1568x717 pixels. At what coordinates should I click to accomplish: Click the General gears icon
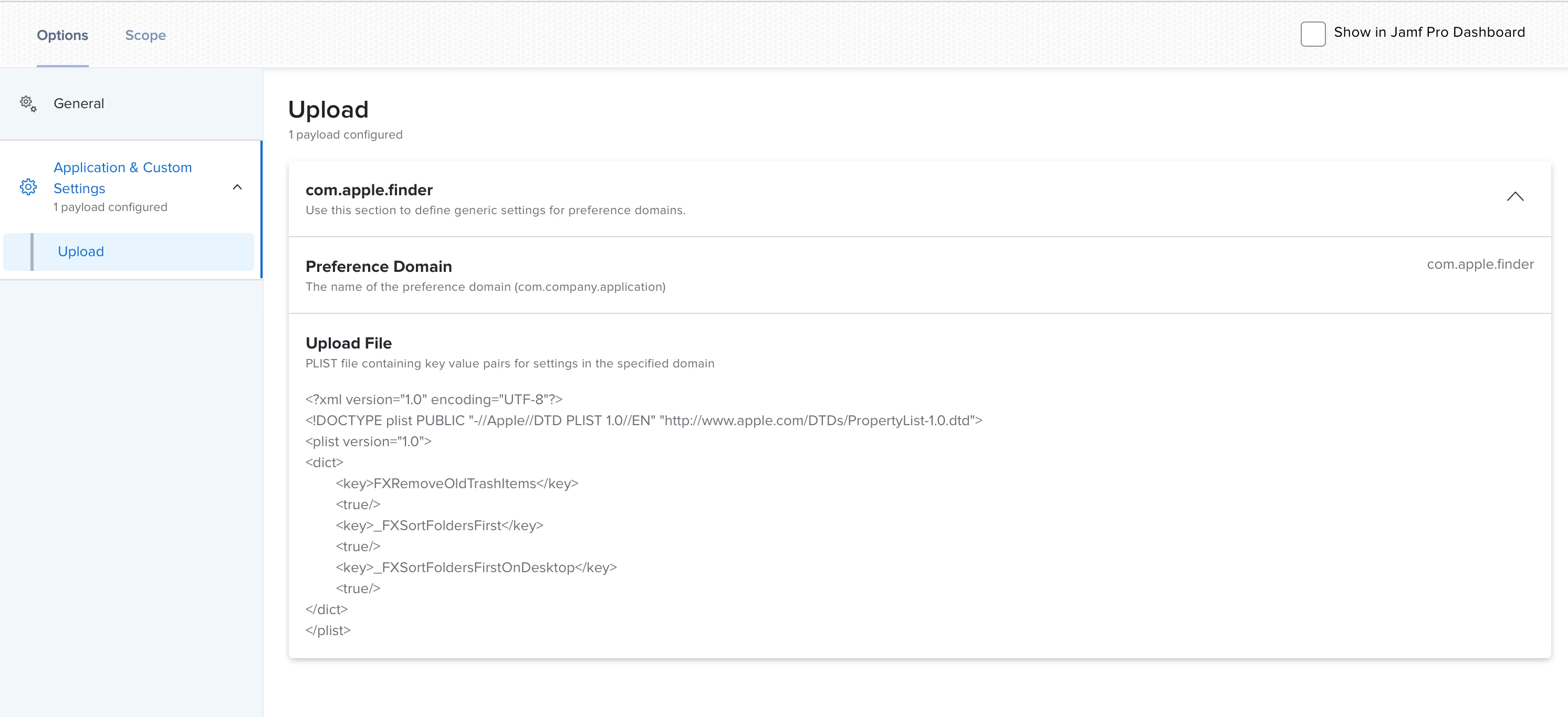[x=28, y=103]
